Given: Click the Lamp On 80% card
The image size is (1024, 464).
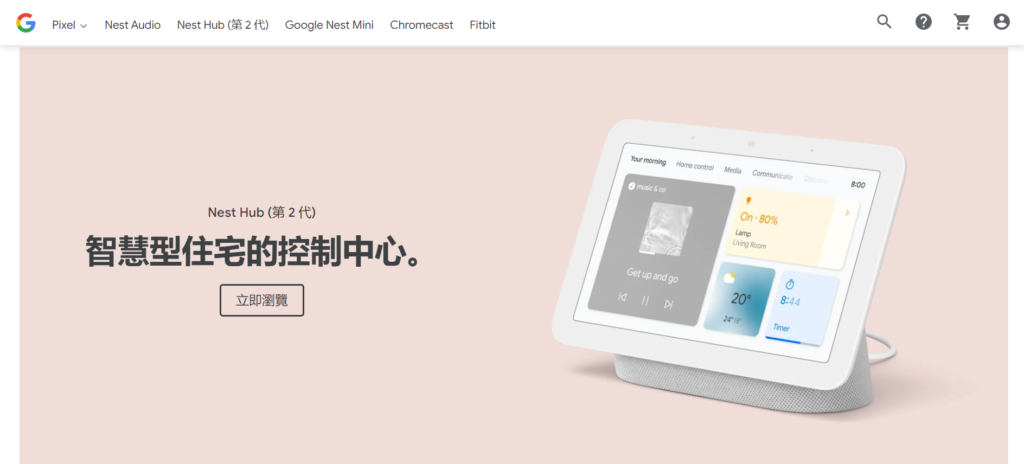Looking at the screenshot, I should point(792,227).
